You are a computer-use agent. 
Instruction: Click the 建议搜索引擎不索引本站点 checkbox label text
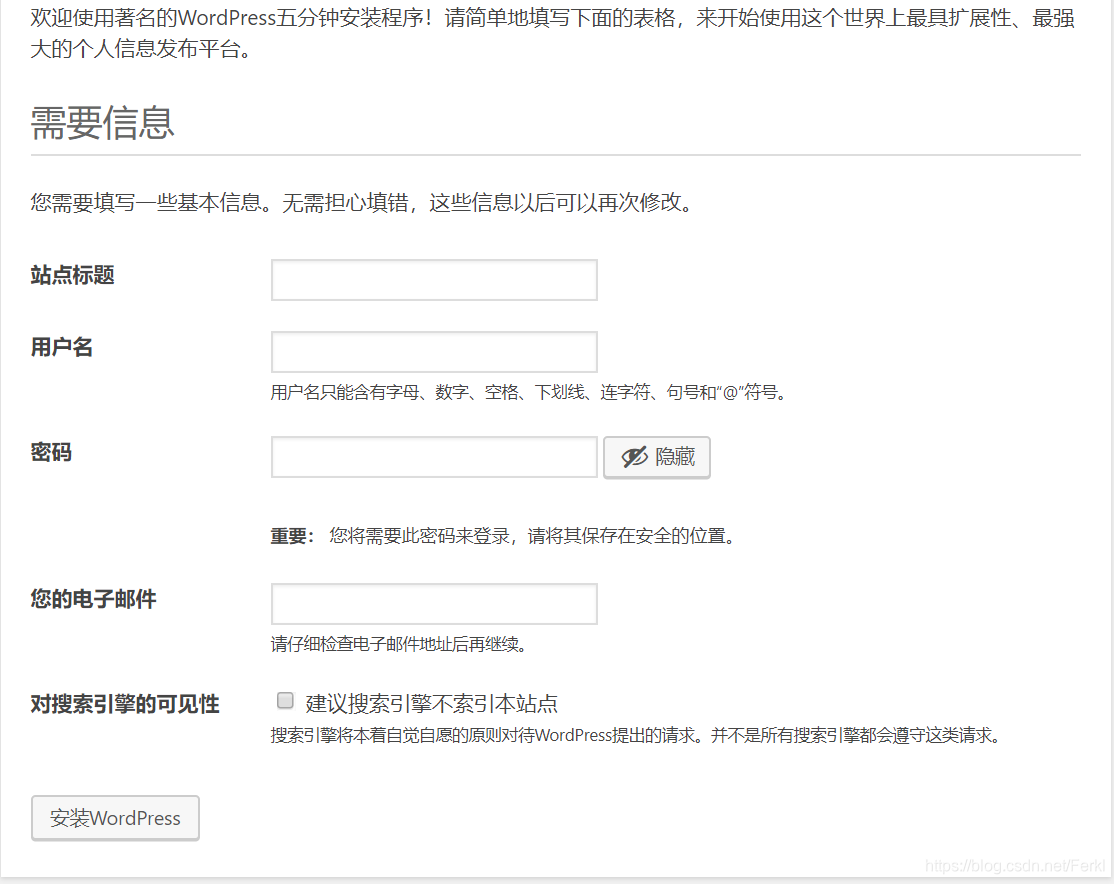click(x=431, y=704)
